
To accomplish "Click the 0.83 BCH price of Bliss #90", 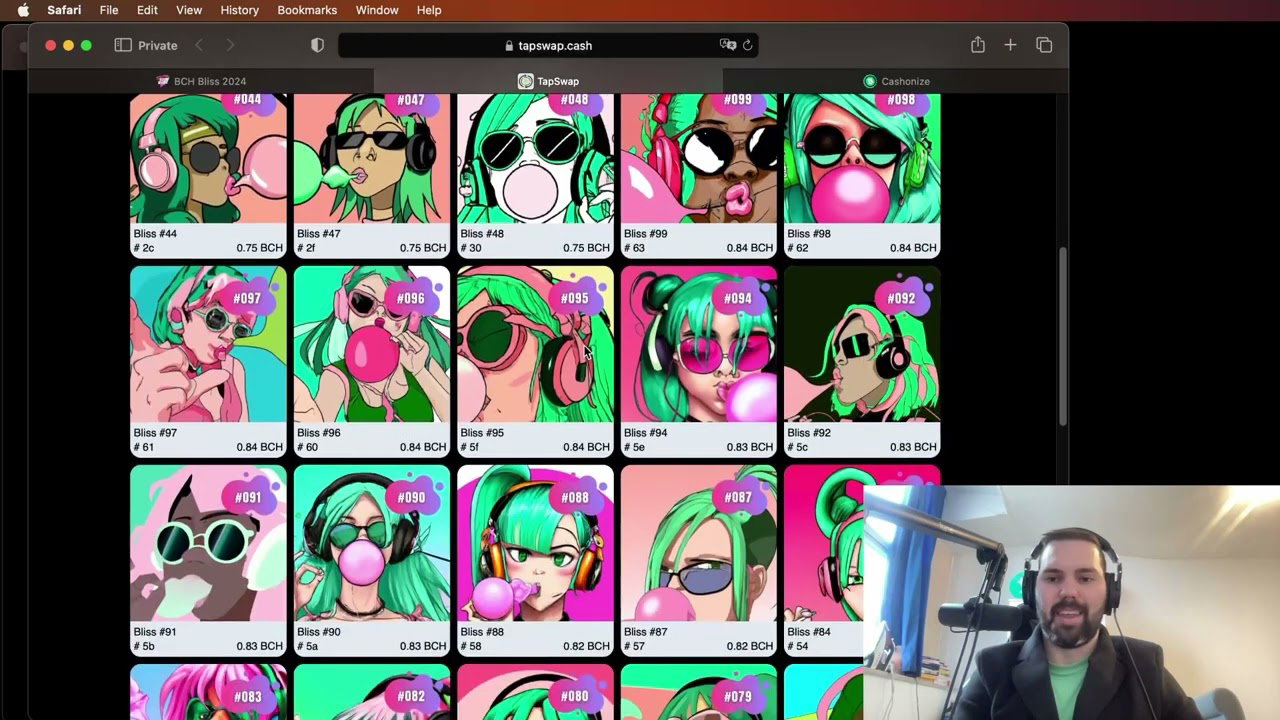I will (x=423, y=646).
